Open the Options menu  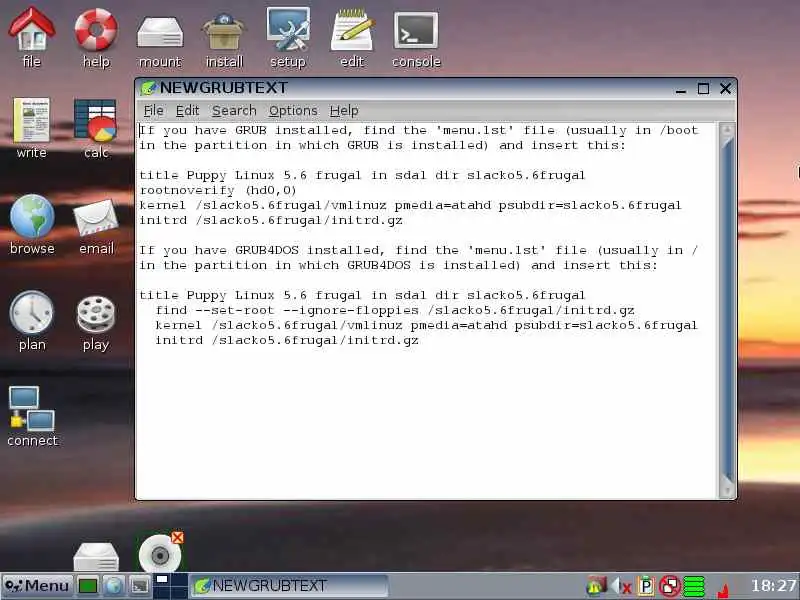coord(293,111)
